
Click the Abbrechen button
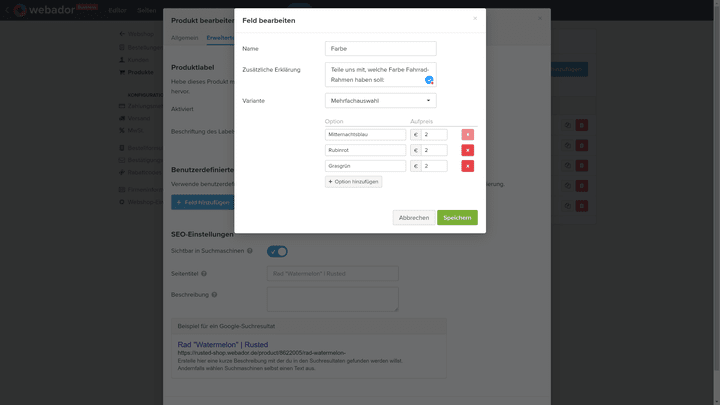click(414, 217)
